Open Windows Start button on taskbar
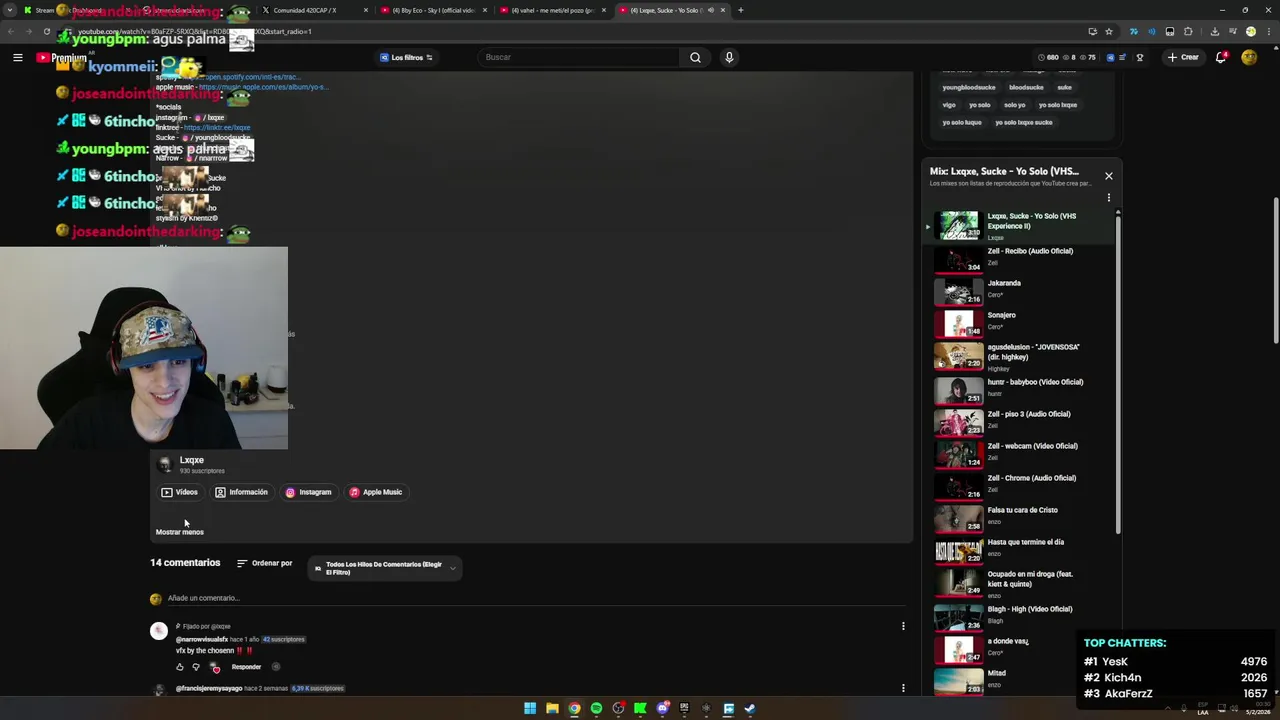Screen dimensions: 1280x720 [530, 709]
